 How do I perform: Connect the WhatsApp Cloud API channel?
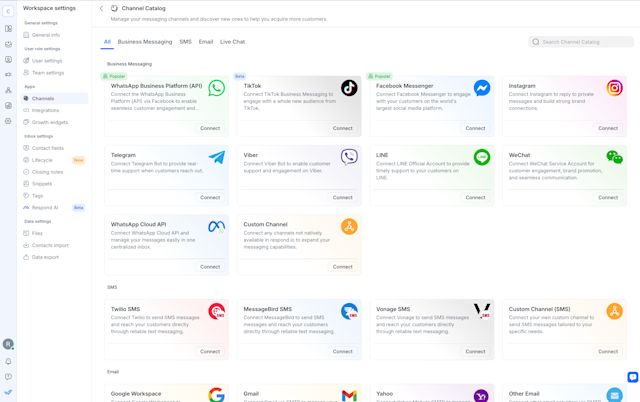coord(210,267)
